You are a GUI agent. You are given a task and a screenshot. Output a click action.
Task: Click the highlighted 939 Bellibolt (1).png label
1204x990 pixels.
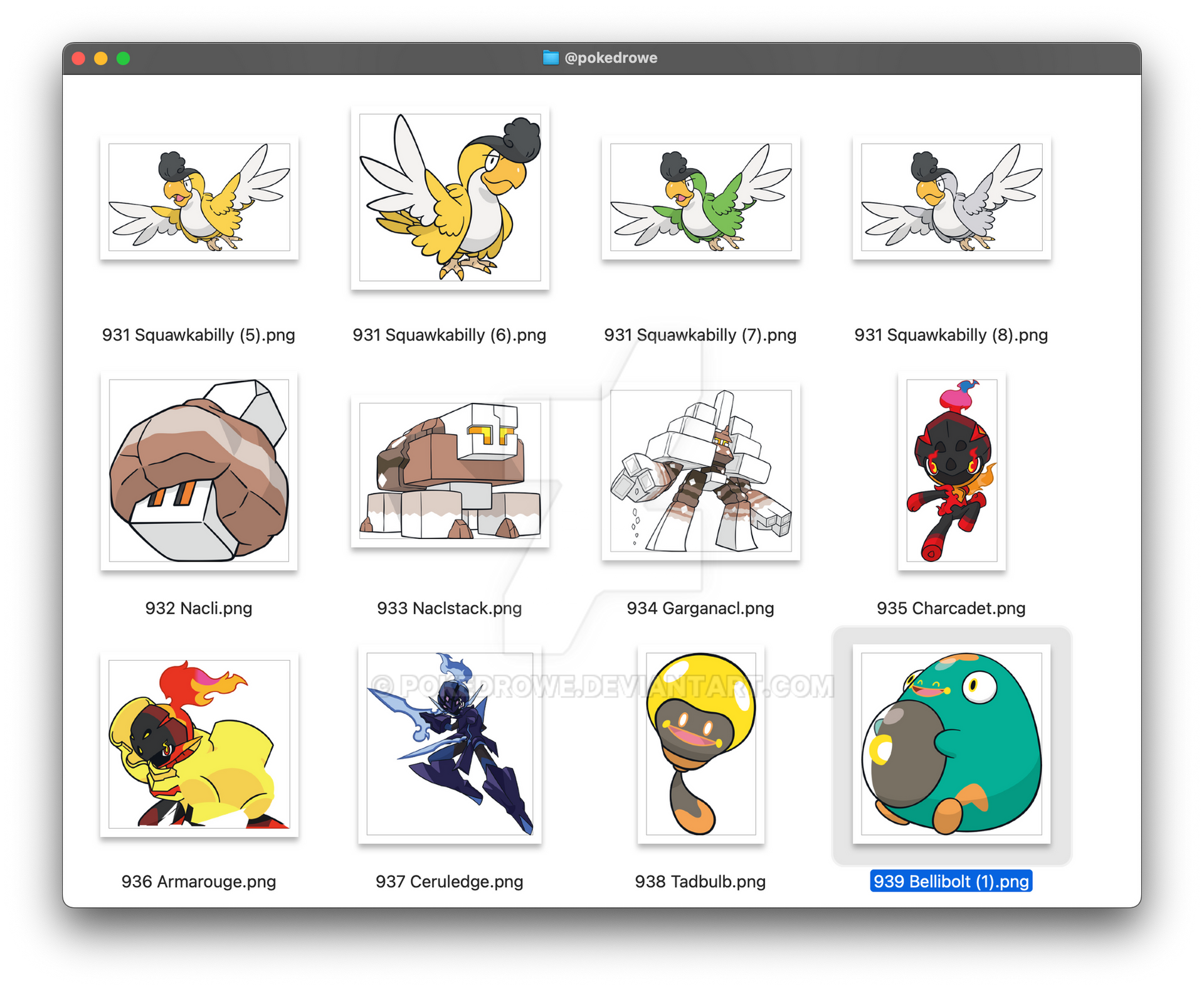(x=951, y=881)
